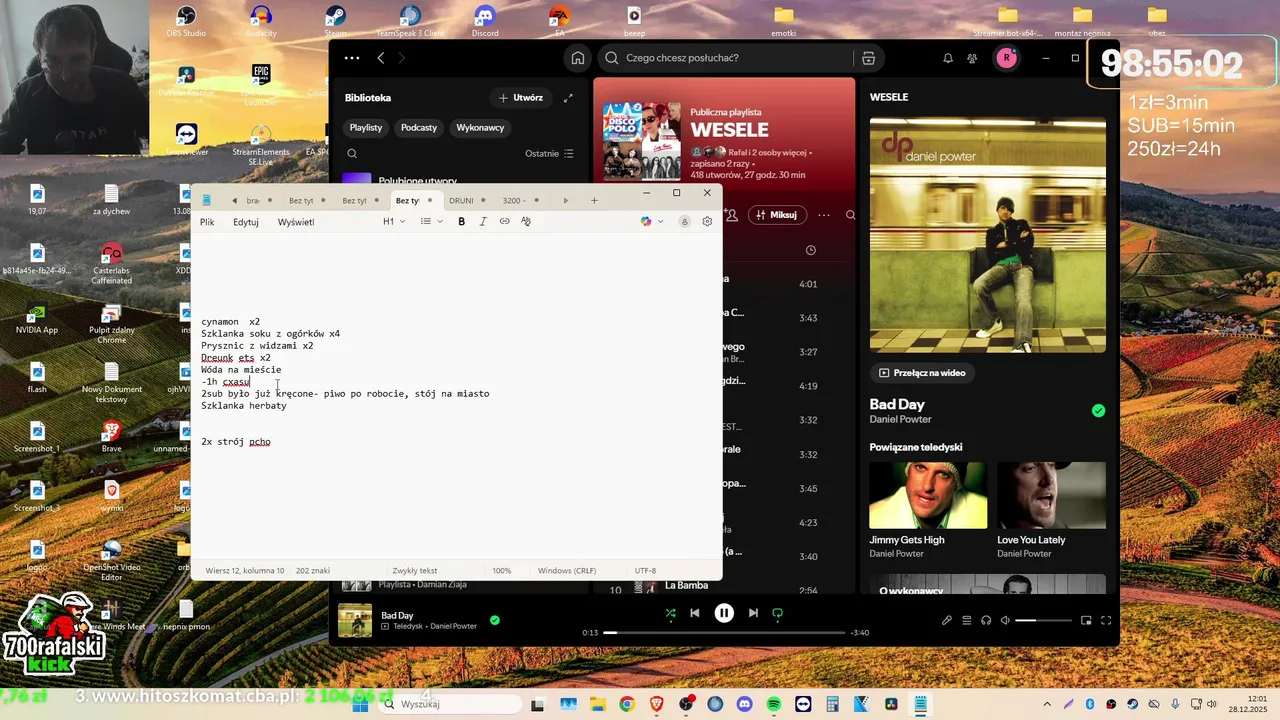Pause the playing song
The image size is (1280, 720).
724,613
